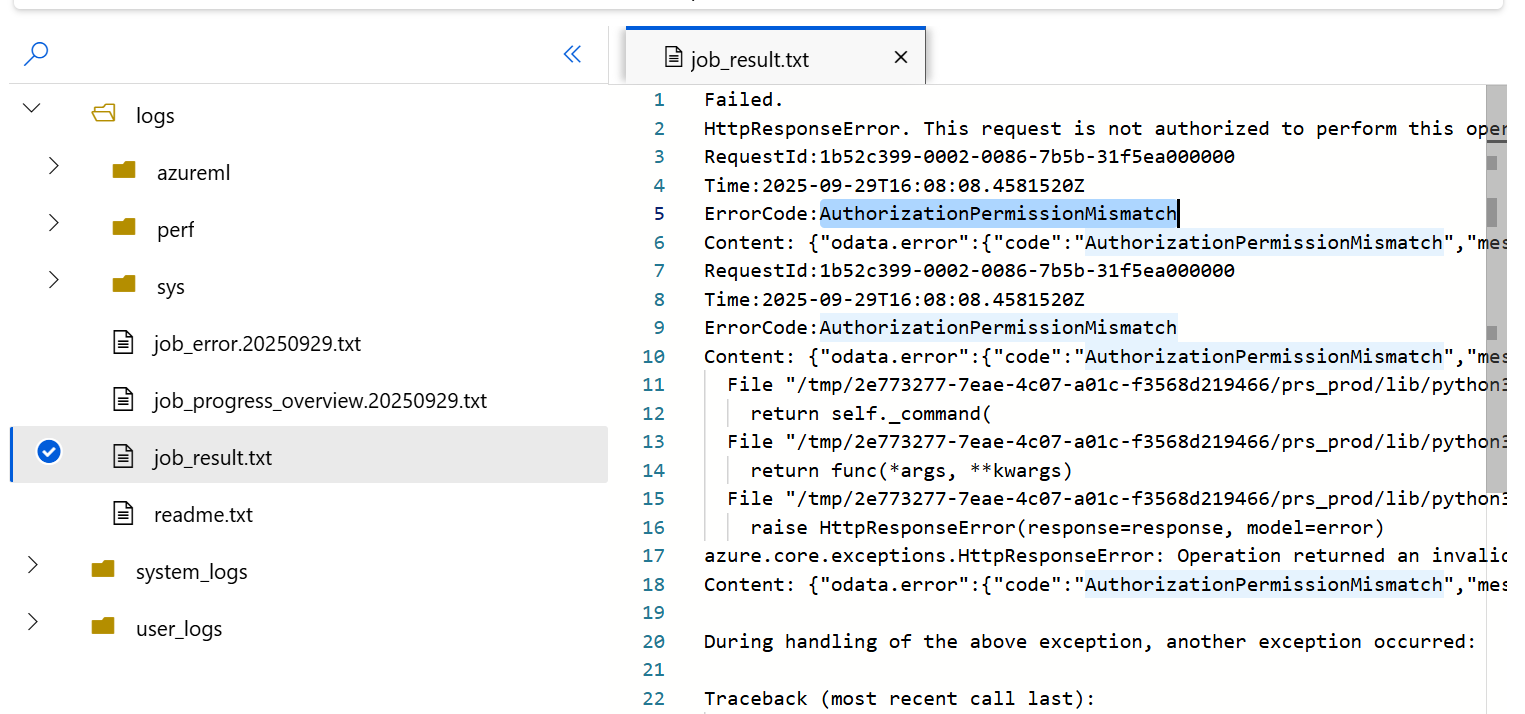This screenshot has width=1525, height=714.
Task: Open job_progress_overview.20250929.txt file
Action: point(320,401)
